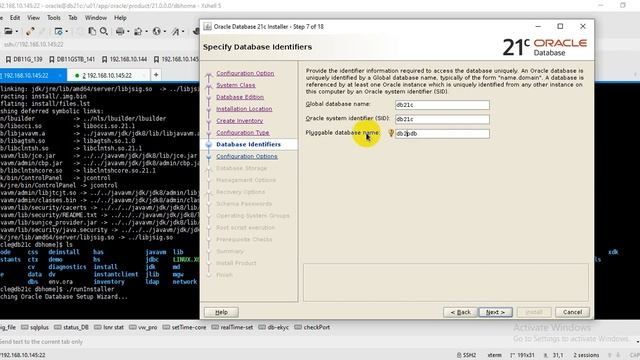
Task: Click the xterm status bar entry
Action: [x=495, y=355]
